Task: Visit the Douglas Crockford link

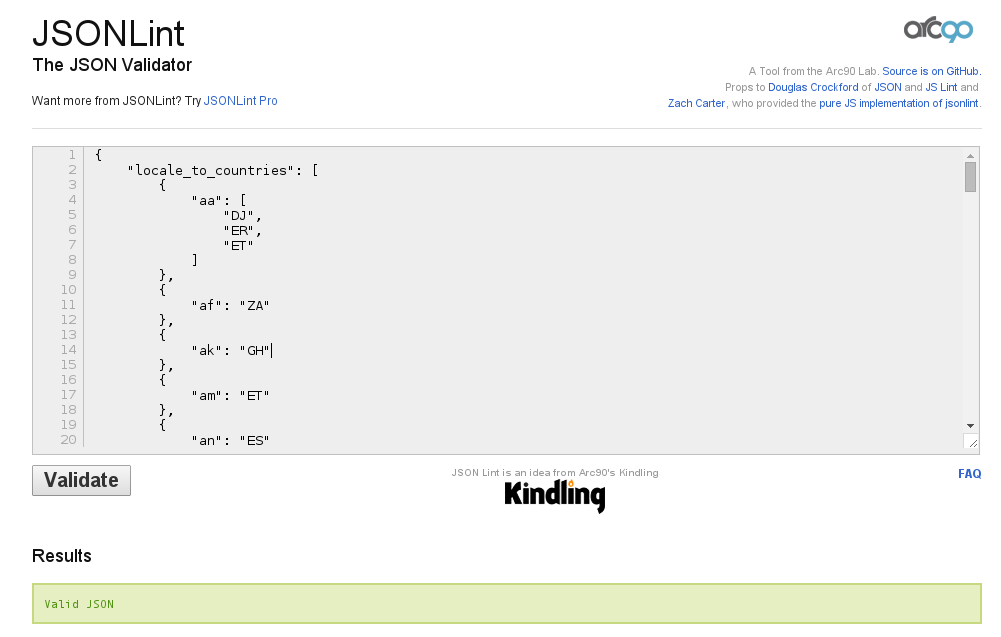Action: 813,87
